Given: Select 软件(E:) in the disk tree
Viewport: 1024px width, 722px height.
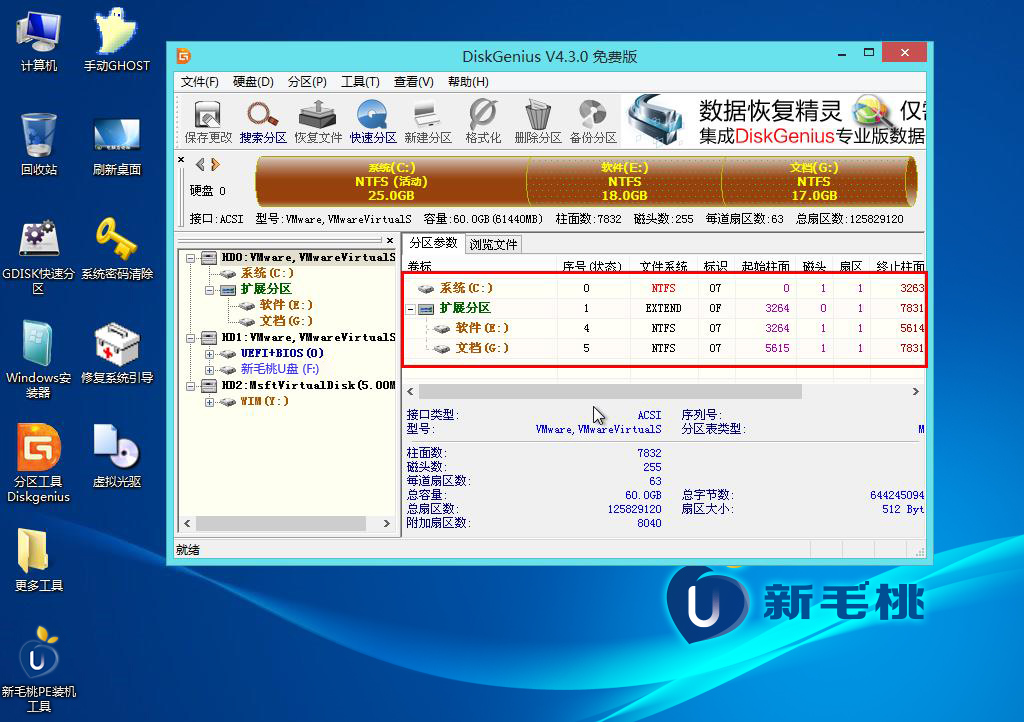Looking at the screenshot, I should click(x=286, y=305).
